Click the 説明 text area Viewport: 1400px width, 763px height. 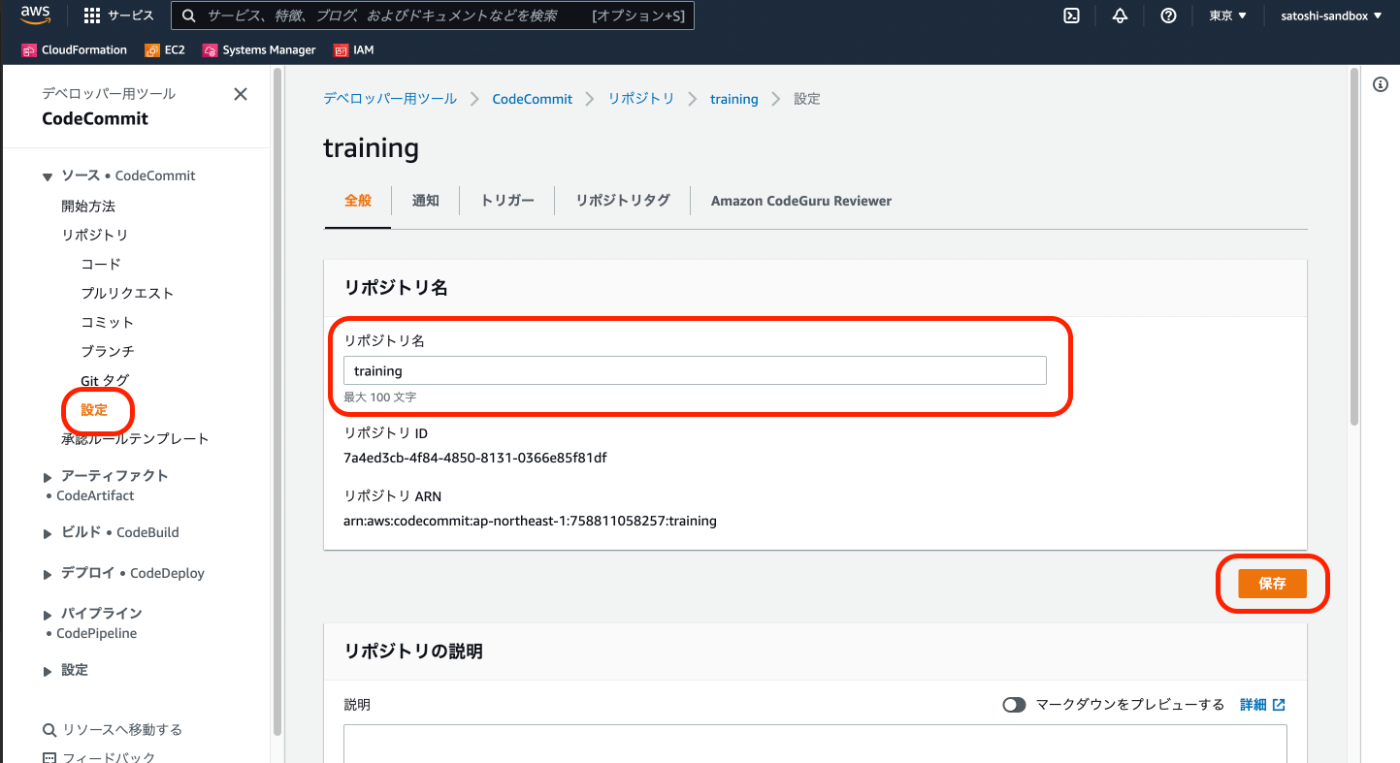coord(815,743)
